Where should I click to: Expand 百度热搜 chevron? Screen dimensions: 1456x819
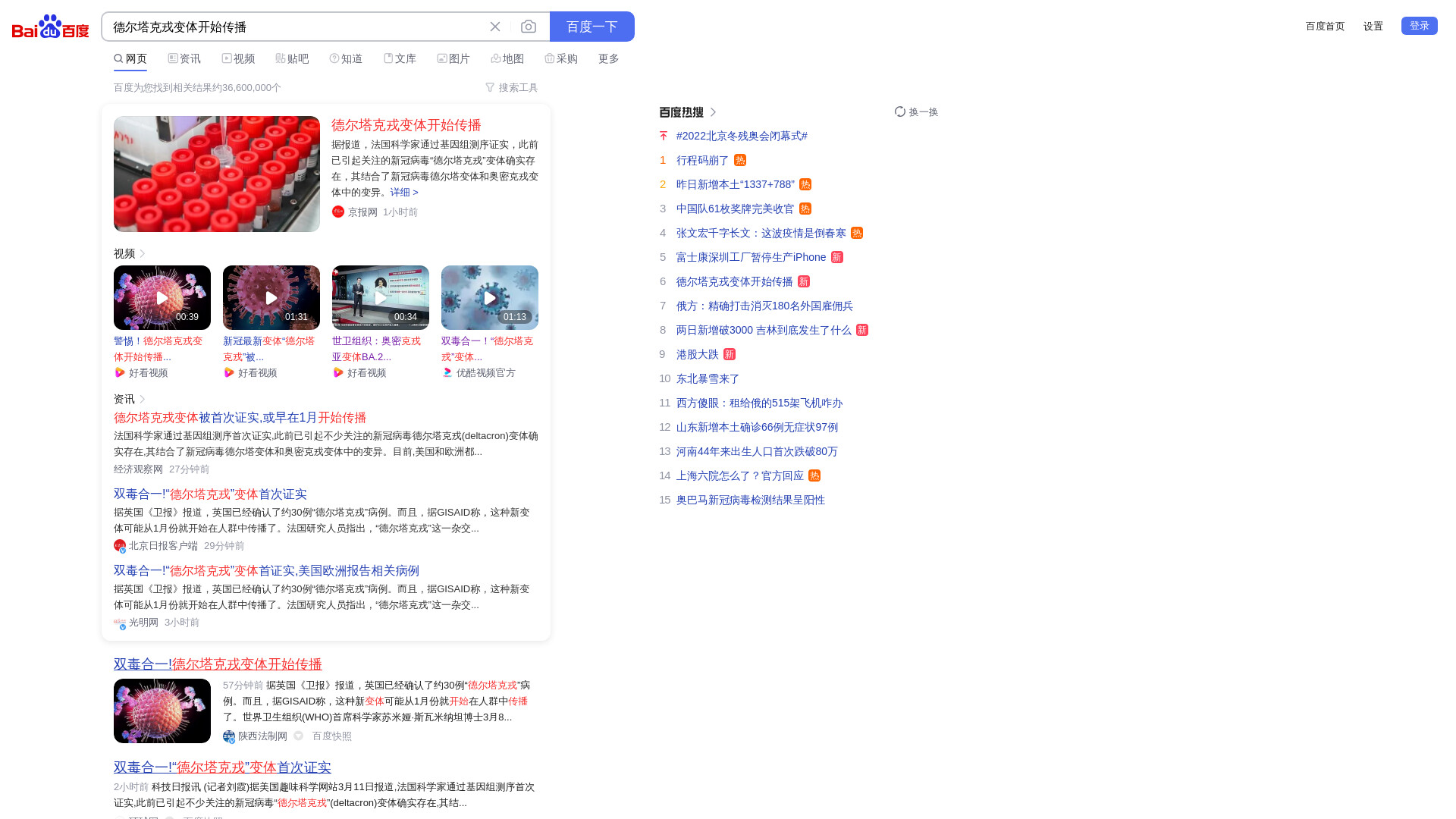click(x=713, y=112)
